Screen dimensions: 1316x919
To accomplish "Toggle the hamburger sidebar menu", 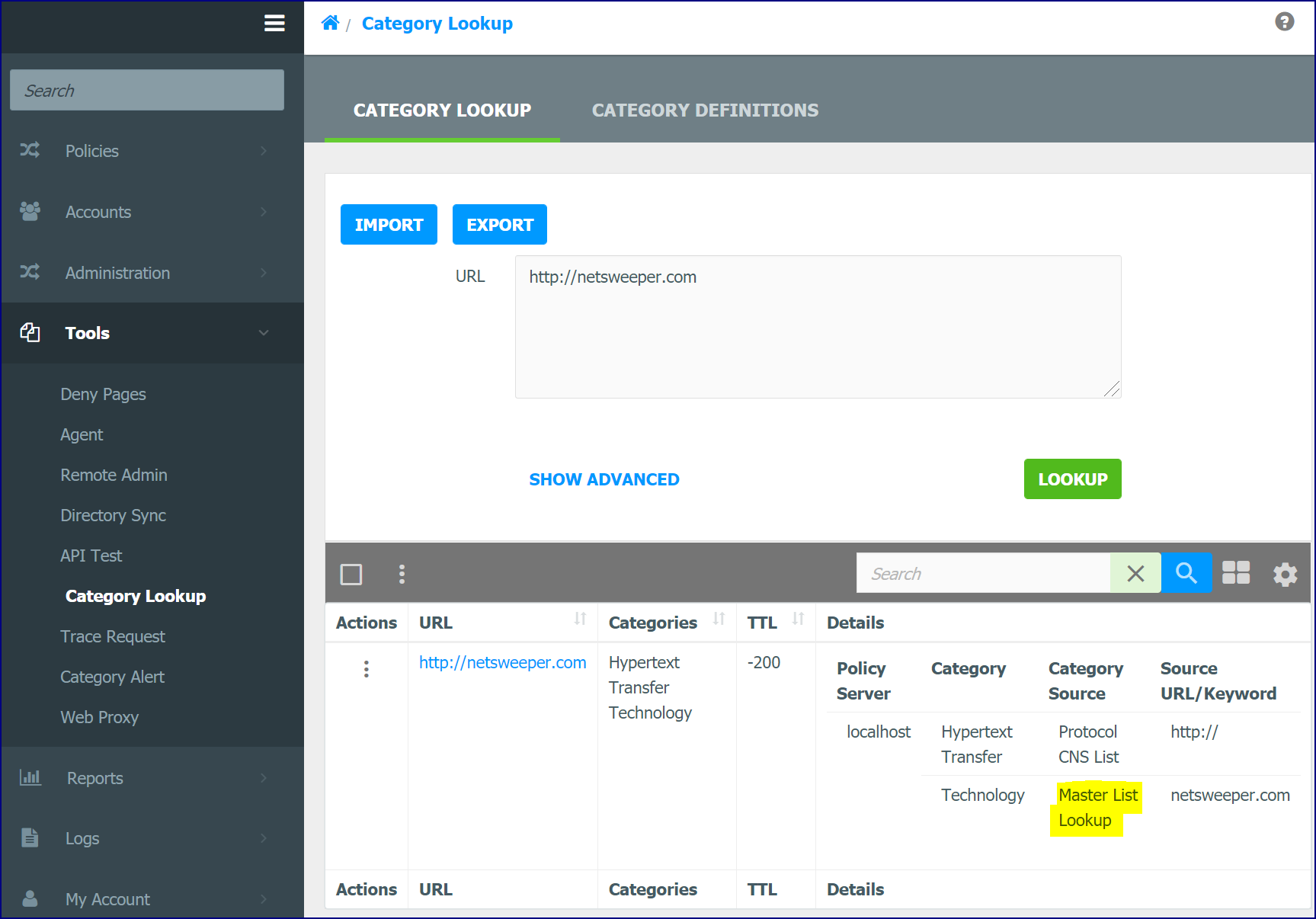I will [x=274, y=24].
